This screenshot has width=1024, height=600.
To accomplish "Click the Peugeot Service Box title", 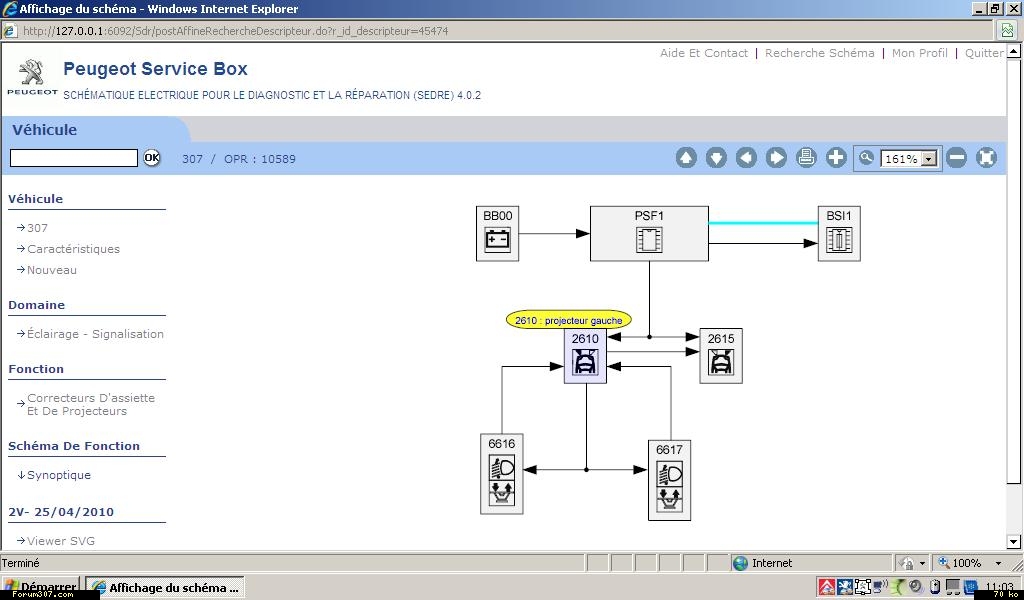I will coord(155,69).
